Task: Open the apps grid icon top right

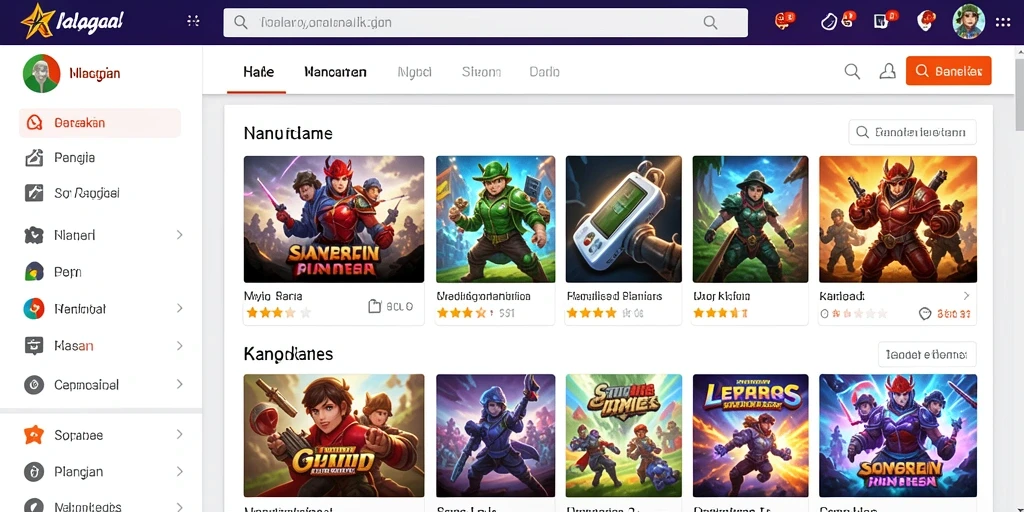Action: 1002,22
